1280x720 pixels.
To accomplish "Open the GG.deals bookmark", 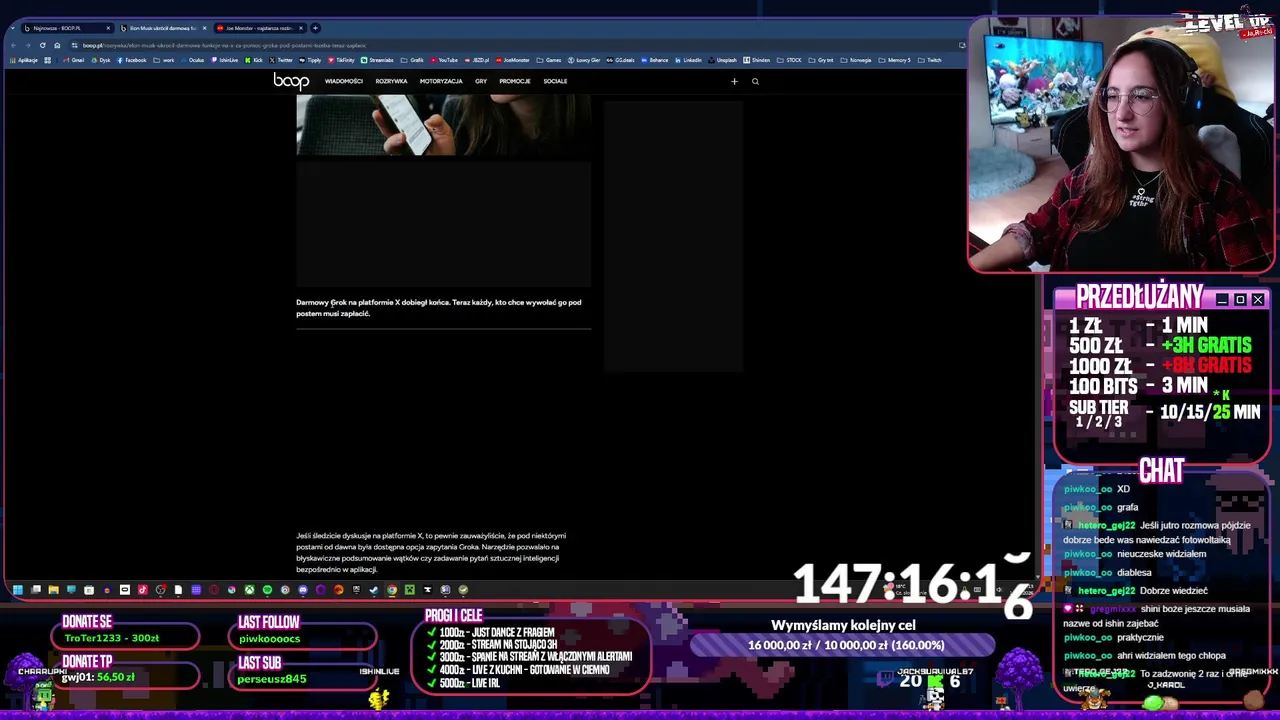I will point(621,60).
